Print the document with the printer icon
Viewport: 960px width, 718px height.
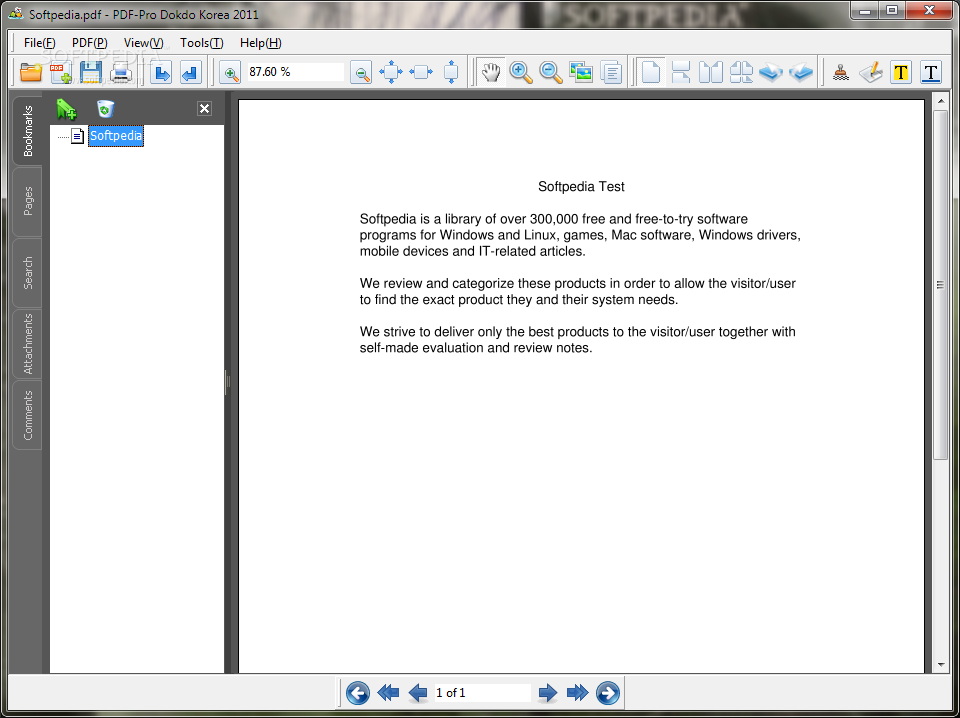[x=121, y=72]
